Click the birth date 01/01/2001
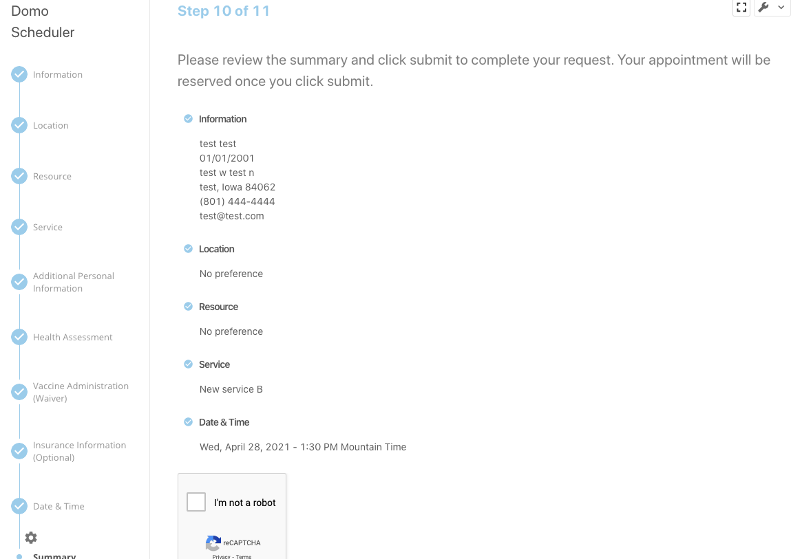This screenshot has height=560, width=791. click(227, 158)
